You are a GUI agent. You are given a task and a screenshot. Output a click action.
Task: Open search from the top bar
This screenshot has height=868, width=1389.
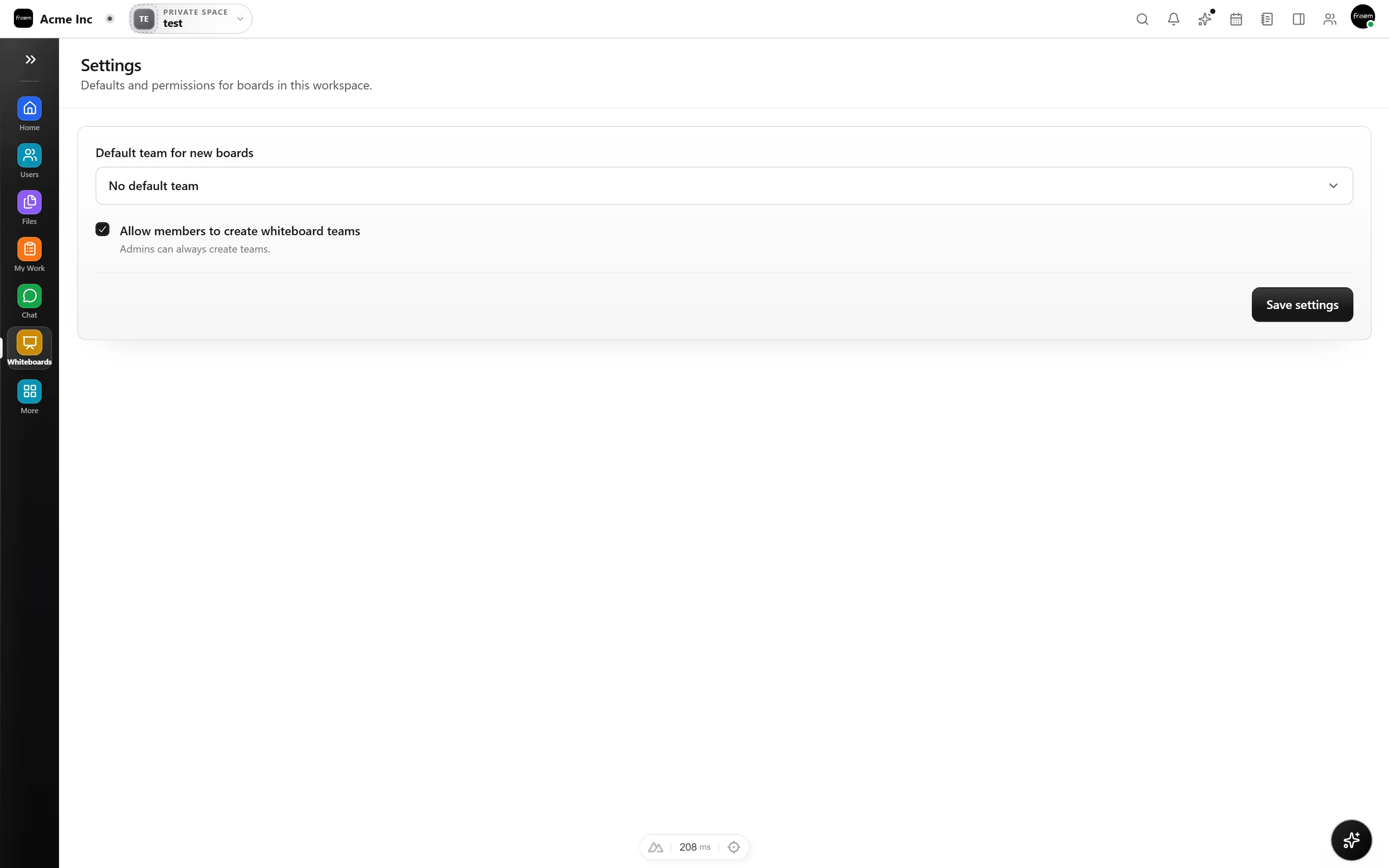[x=1142, y=19]
